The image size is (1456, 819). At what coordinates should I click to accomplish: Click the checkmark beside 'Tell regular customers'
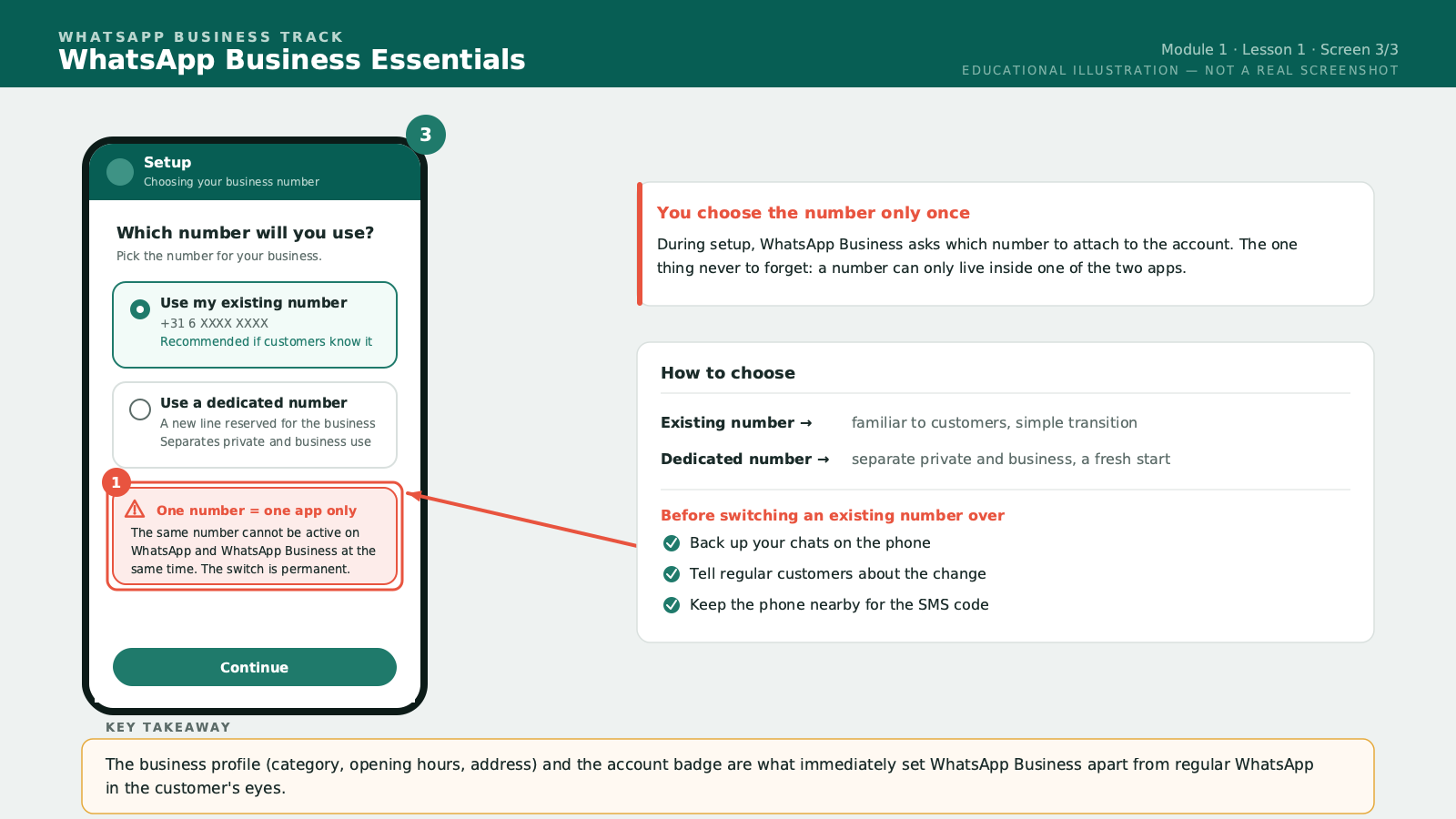(672, 574)
